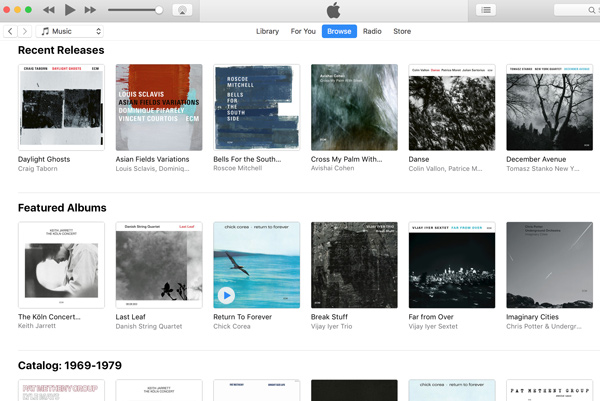600x401 pixels.
Task: Switch to the Radio tab
Action: (x=372, y=31)
